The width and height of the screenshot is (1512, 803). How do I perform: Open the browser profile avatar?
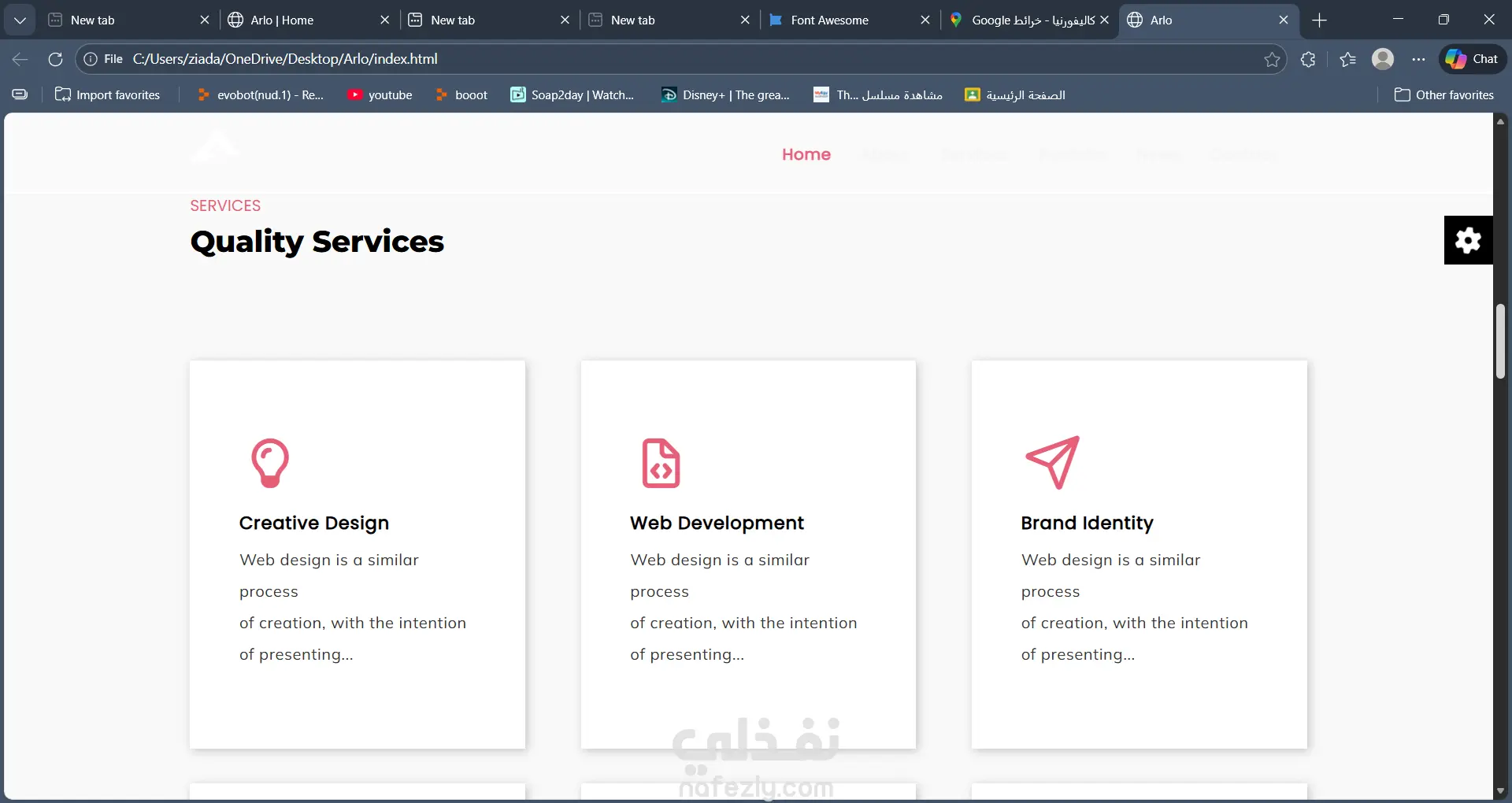point(1383,59)
